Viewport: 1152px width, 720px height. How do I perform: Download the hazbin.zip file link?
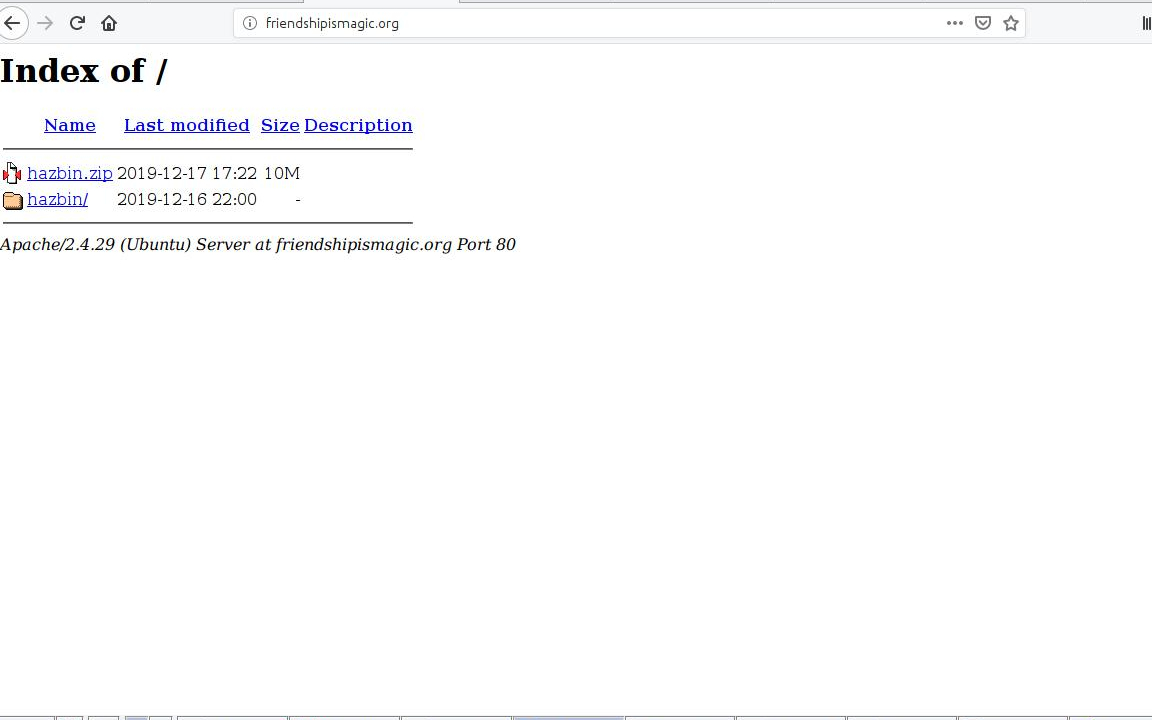(69, 173)
